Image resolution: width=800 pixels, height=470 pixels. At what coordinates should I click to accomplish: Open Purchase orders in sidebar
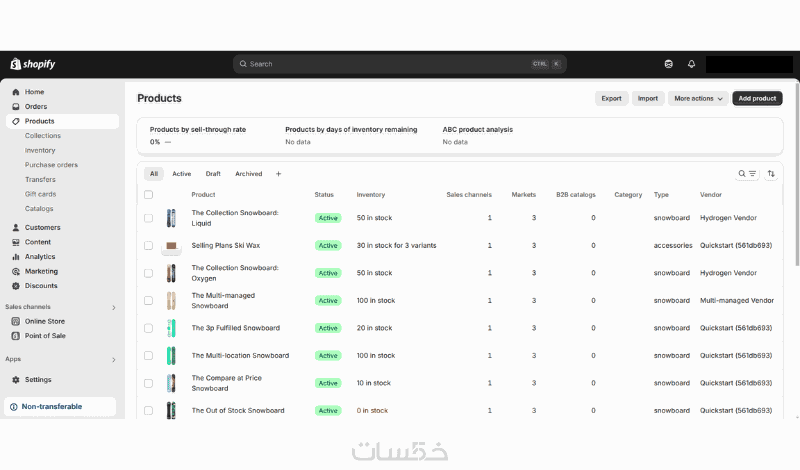51,165
